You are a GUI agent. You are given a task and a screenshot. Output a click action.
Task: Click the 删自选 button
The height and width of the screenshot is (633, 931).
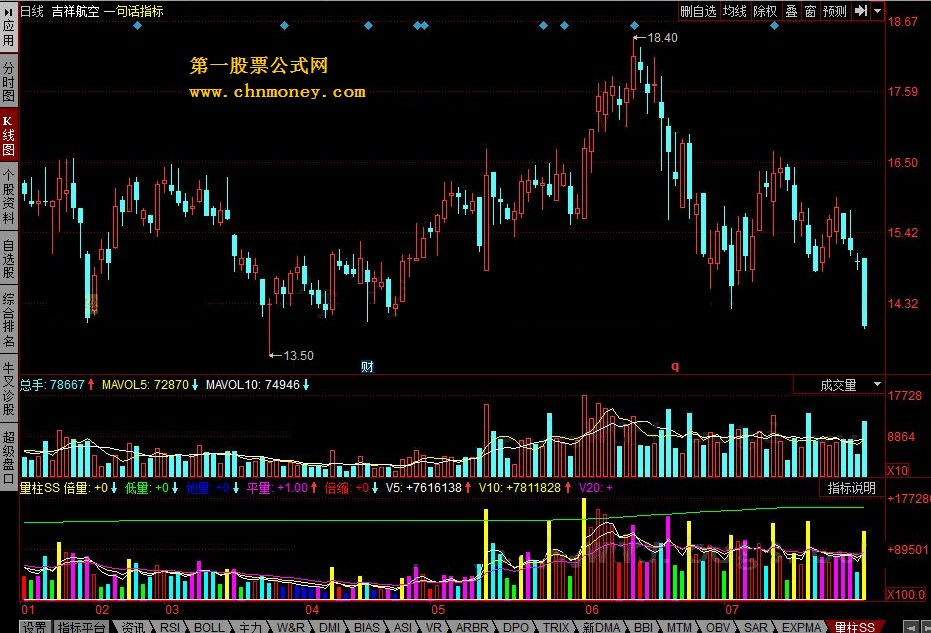[x=699, y=11]
